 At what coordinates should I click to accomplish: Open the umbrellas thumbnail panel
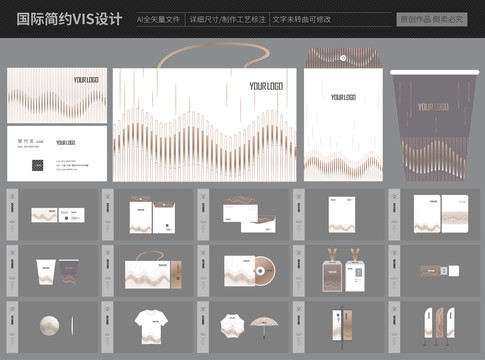pyautogui.click(x=243, y=327)
